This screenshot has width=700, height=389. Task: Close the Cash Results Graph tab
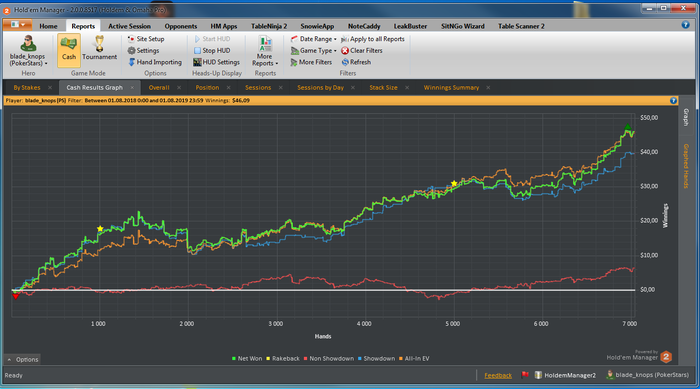coord(132,88)
